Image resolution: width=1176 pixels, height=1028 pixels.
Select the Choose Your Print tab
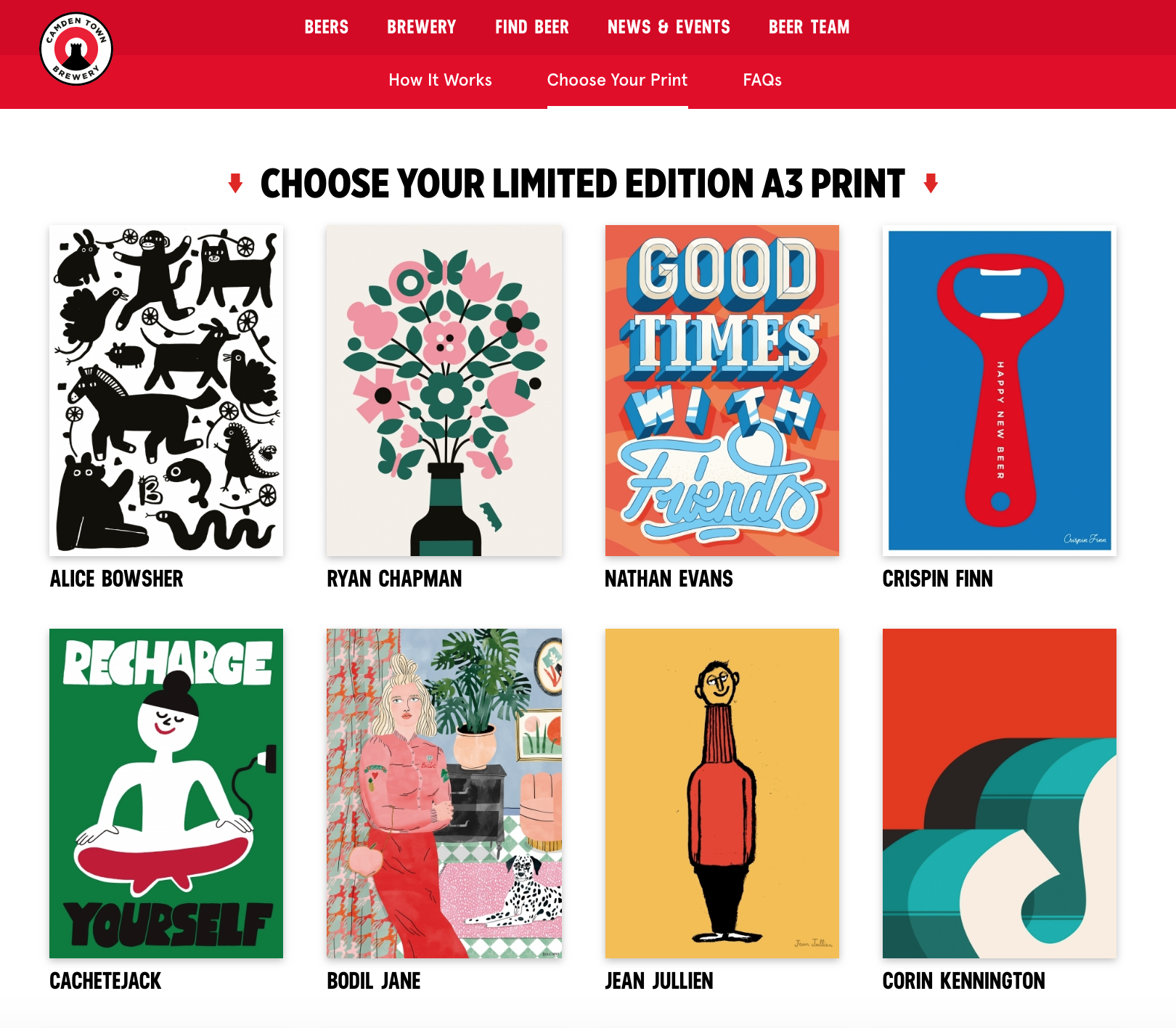pos(618,80)
